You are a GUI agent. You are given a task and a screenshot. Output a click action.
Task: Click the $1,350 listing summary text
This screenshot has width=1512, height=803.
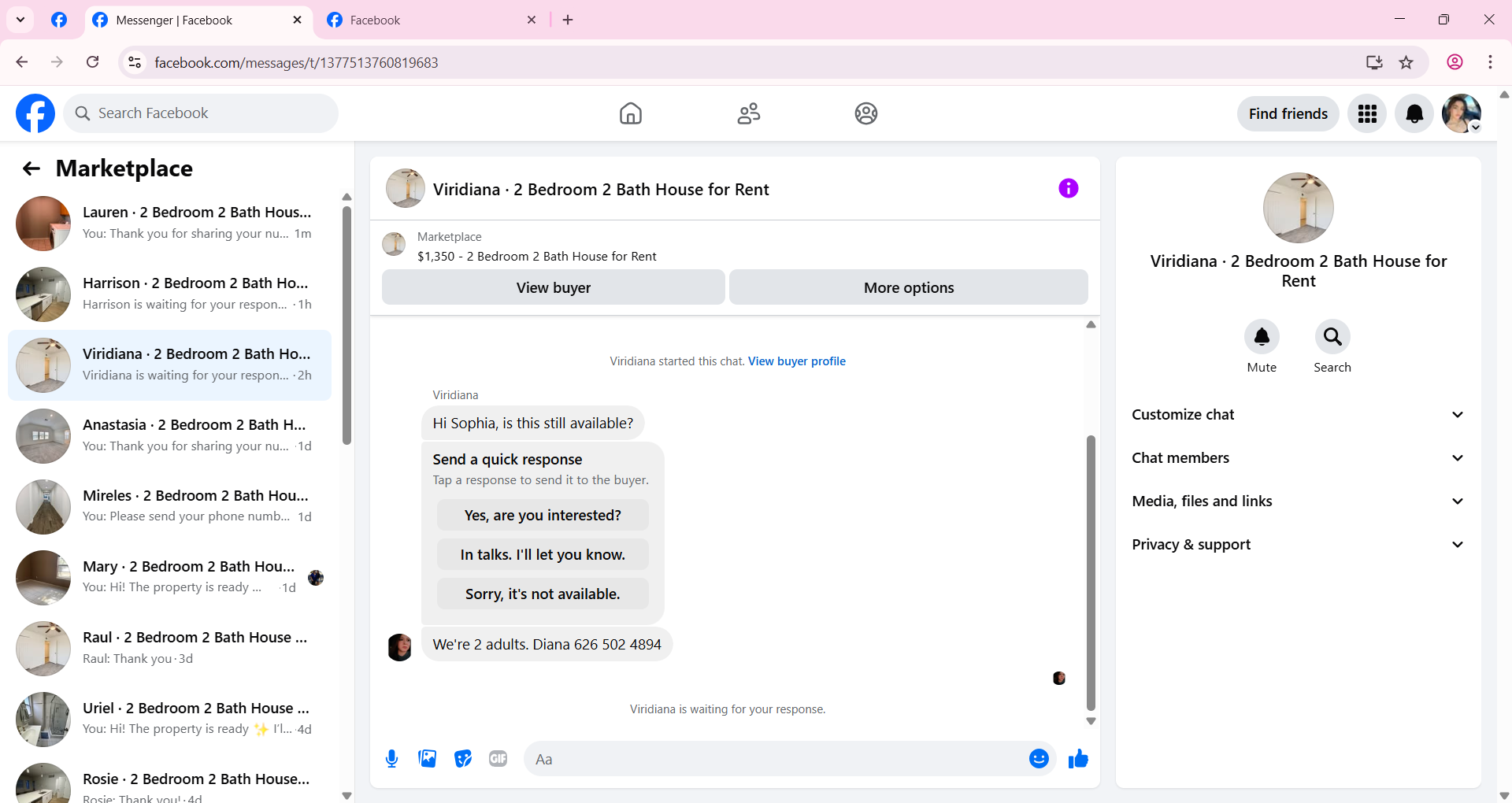536,257
